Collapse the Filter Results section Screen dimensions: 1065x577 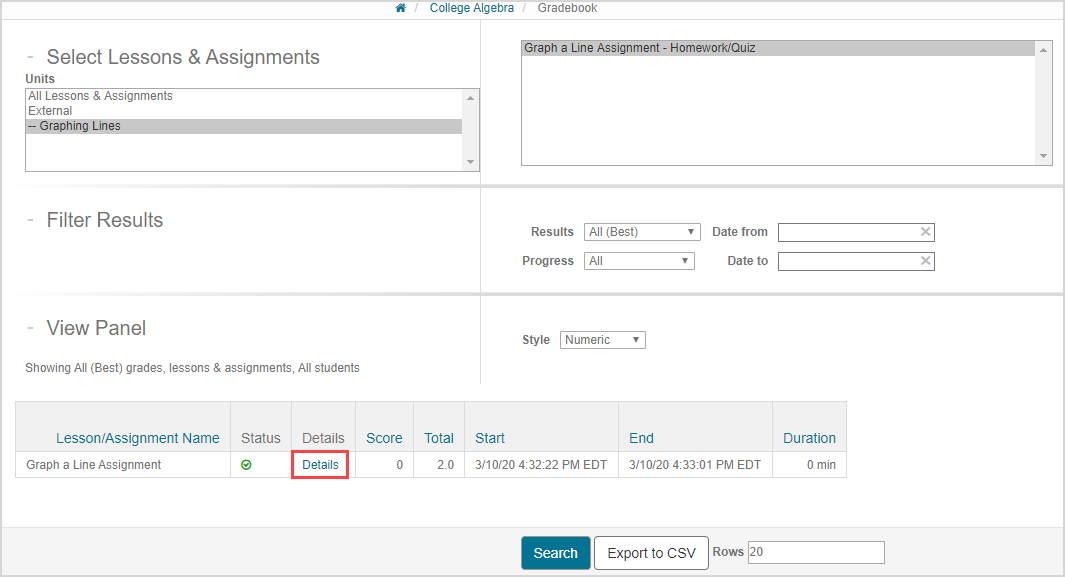(30, 220)
